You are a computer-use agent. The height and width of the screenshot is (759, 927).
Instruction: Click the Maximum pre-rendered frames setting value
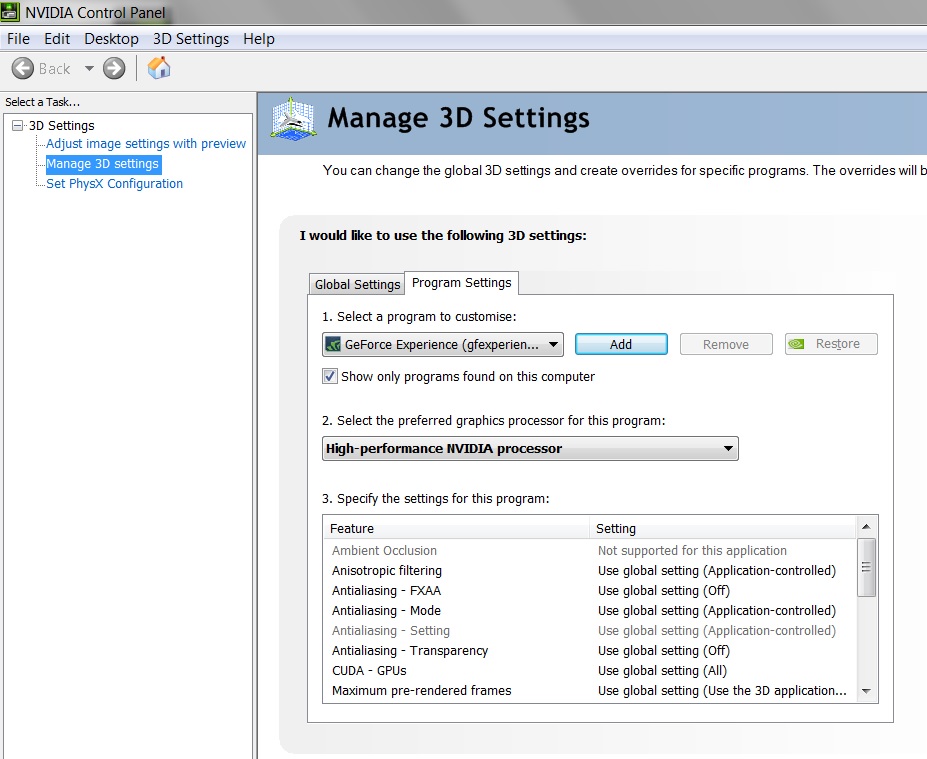click(x=722, y=691)
